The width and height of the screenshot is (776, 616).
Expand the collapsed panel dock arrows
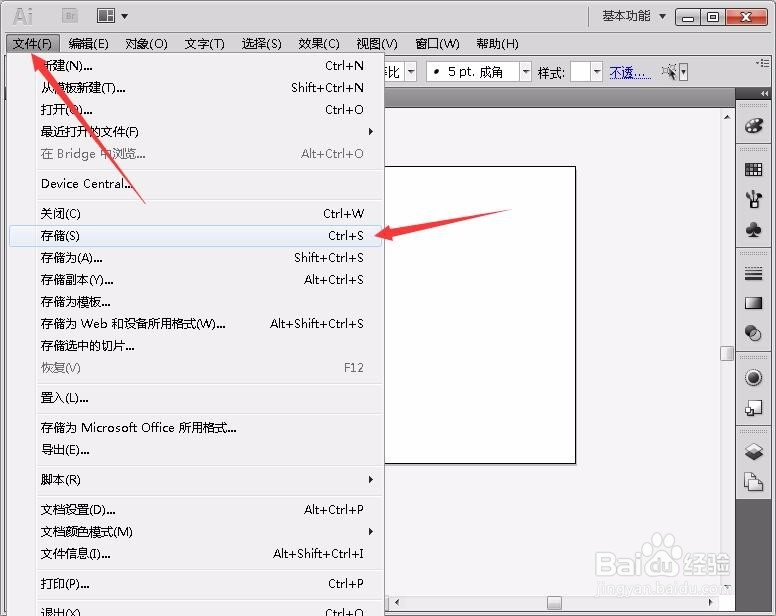pyautogui.click(x=765, y=93)
